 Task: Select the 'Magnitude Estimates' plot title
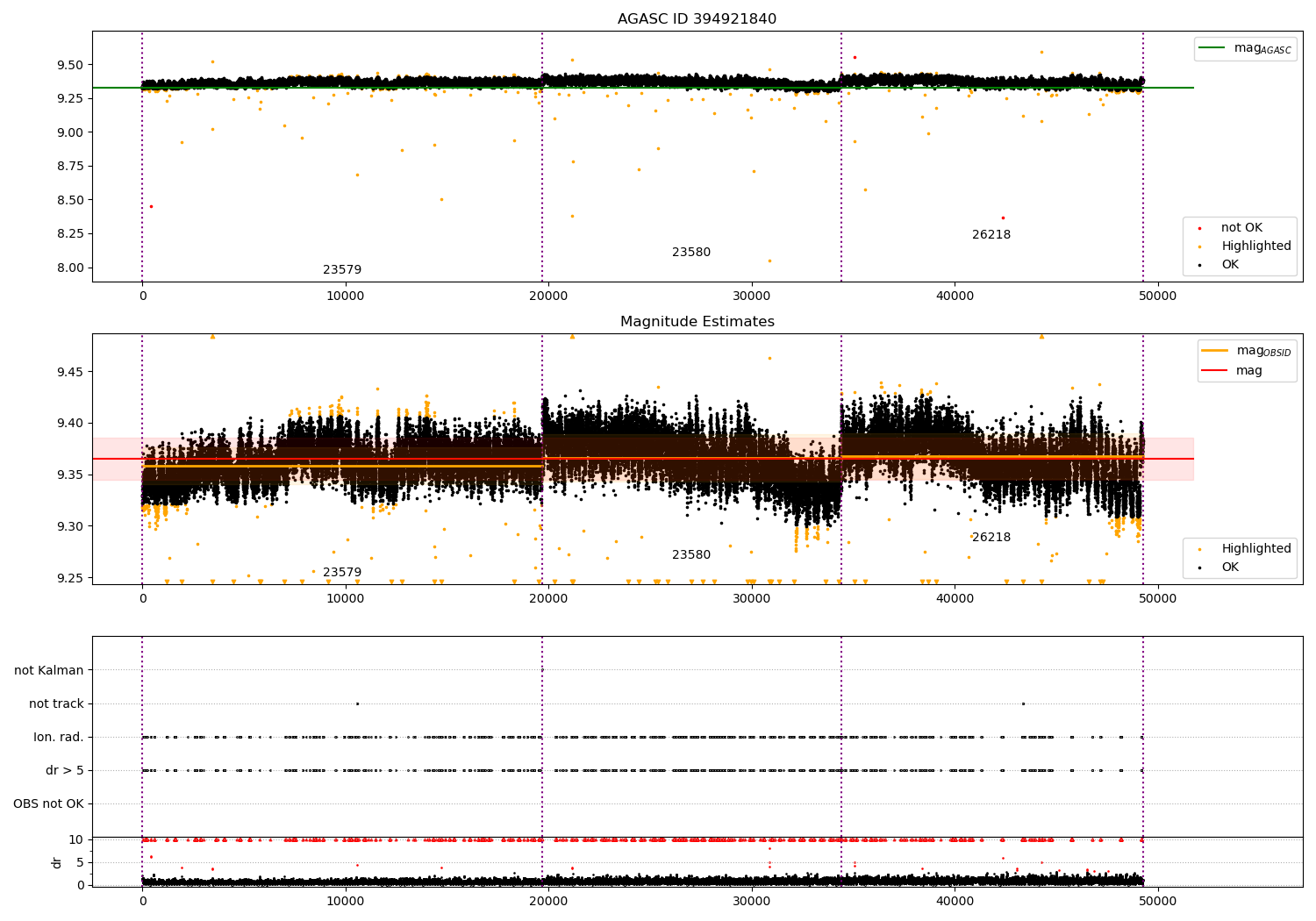[x=697, y=322]
